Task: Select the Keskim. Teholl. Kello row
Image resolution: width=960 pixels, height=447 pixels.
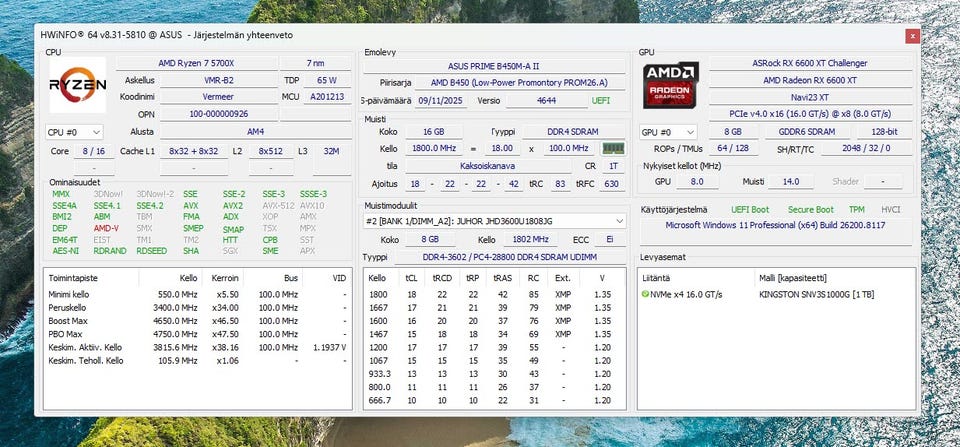Action: point(197,361)
